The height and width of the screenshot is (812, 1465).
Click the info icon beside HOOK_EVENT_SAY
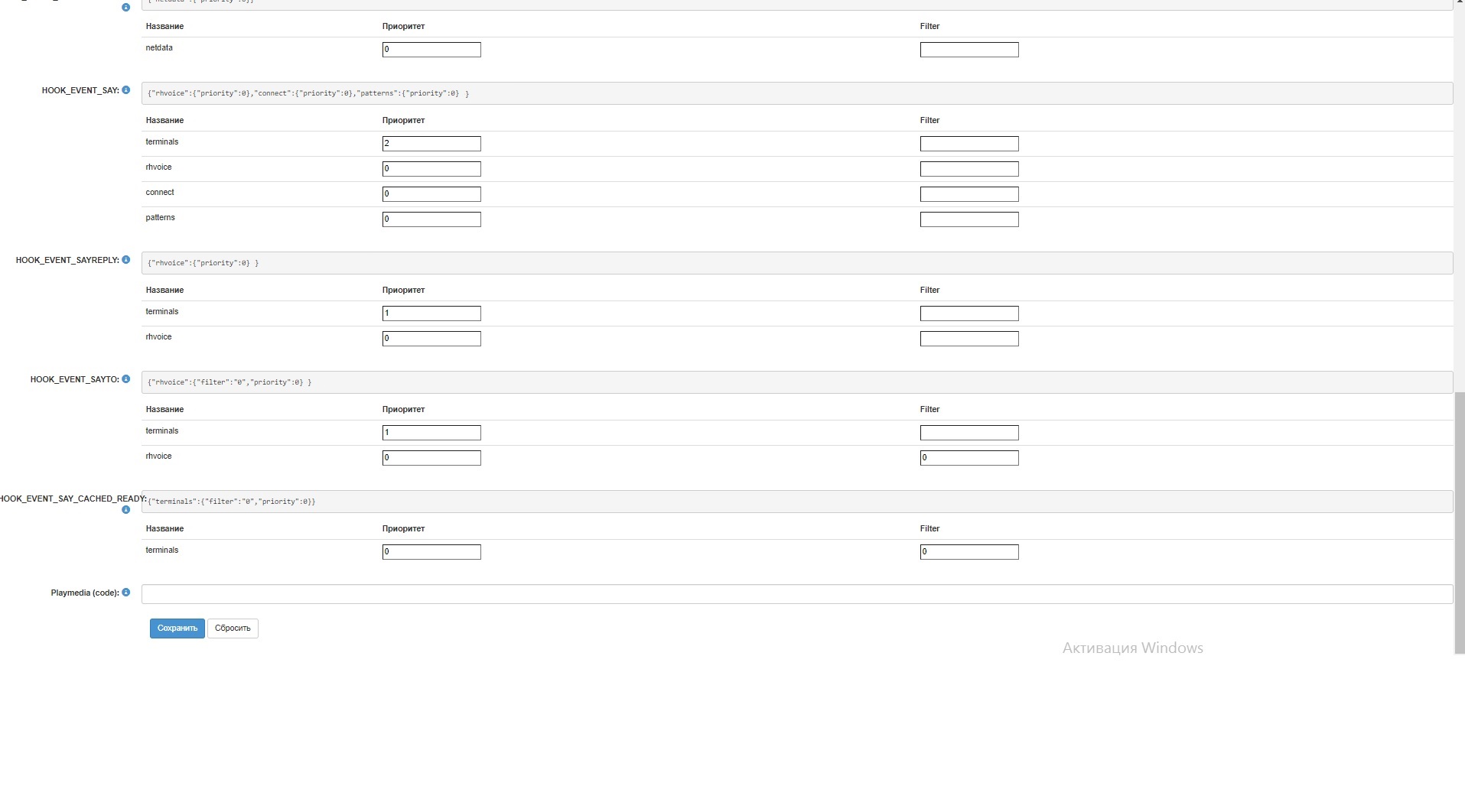coord(126,90)
